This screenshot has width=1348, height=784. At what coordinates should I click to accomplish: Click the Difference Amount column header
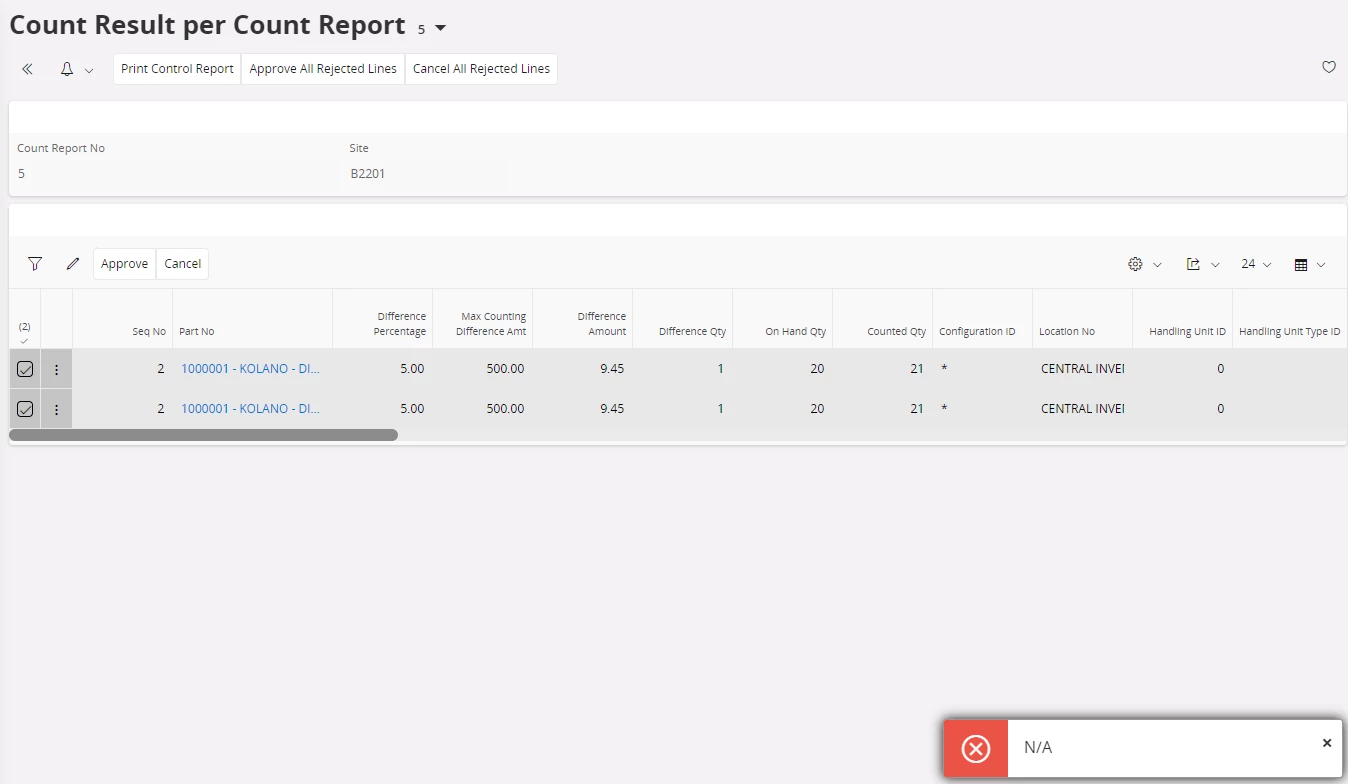(602, 324)
